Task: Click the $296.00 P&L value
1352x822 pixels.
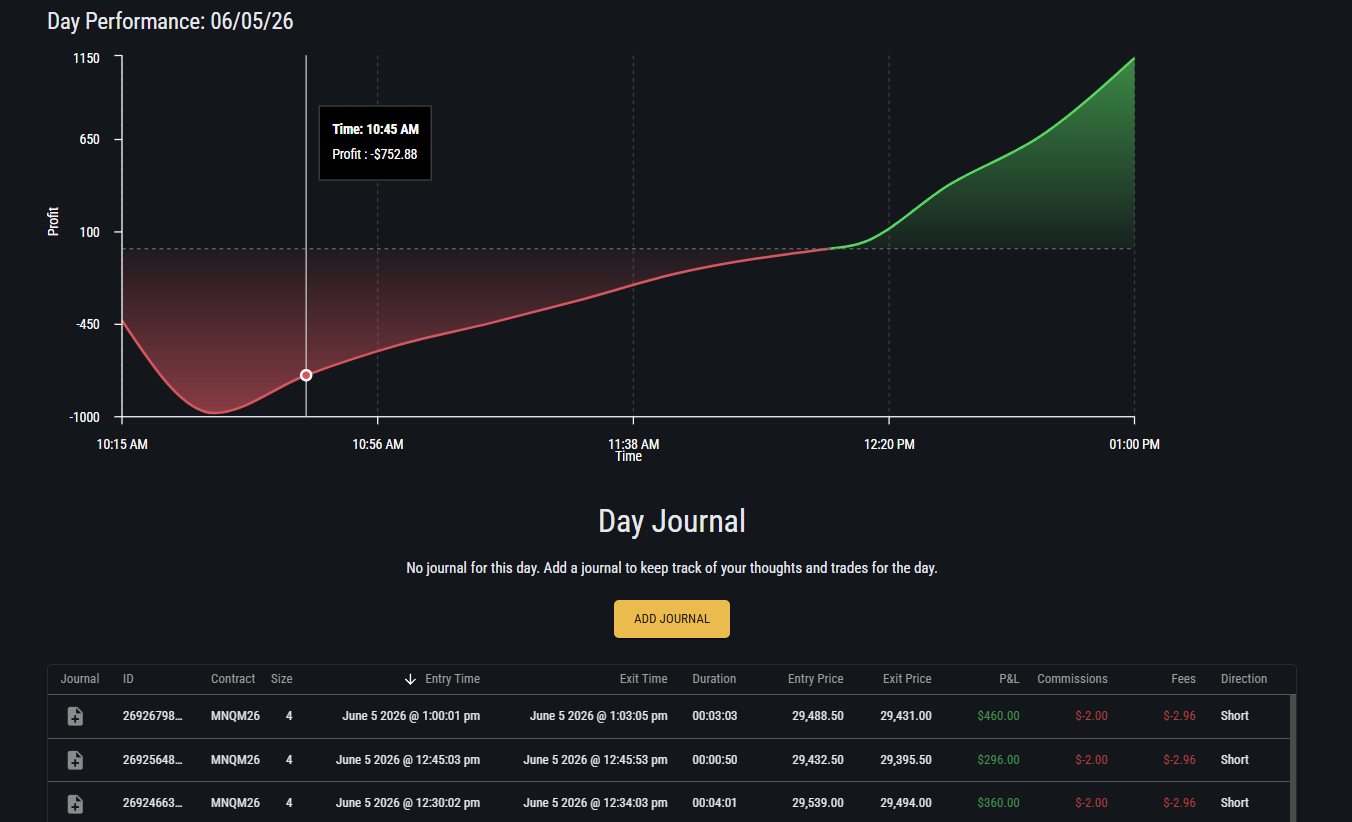Action: 999,760
